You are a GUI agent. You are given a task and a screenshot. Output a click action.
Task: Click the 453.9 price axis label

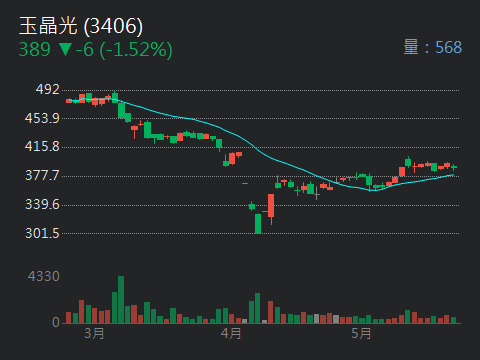pyautogui.click(x=42, y=118)
